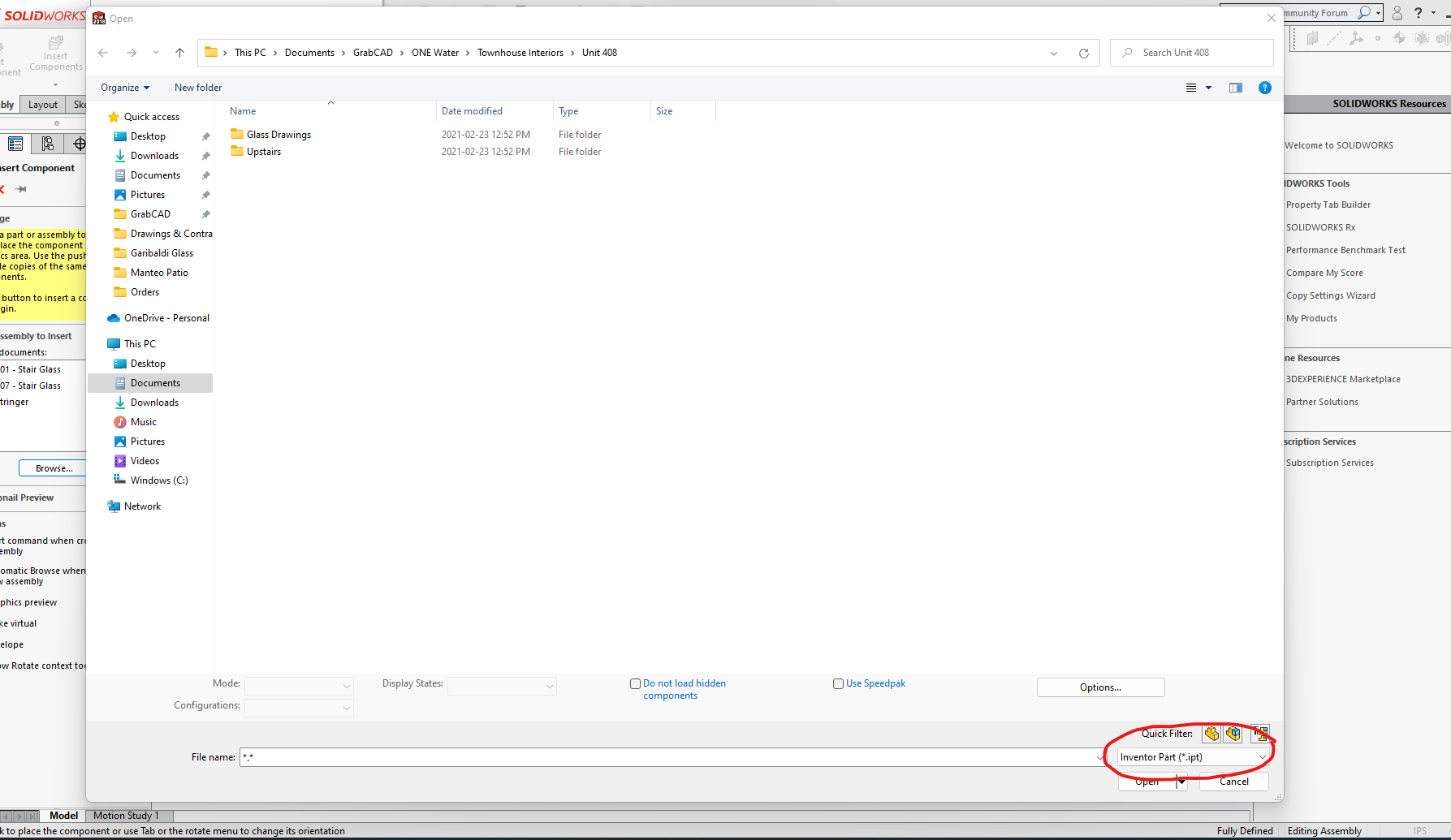Viewport: 1451px width, 840px height.
Task: Click the Assemblies quick filter icon
Action: click(1233, 734)
